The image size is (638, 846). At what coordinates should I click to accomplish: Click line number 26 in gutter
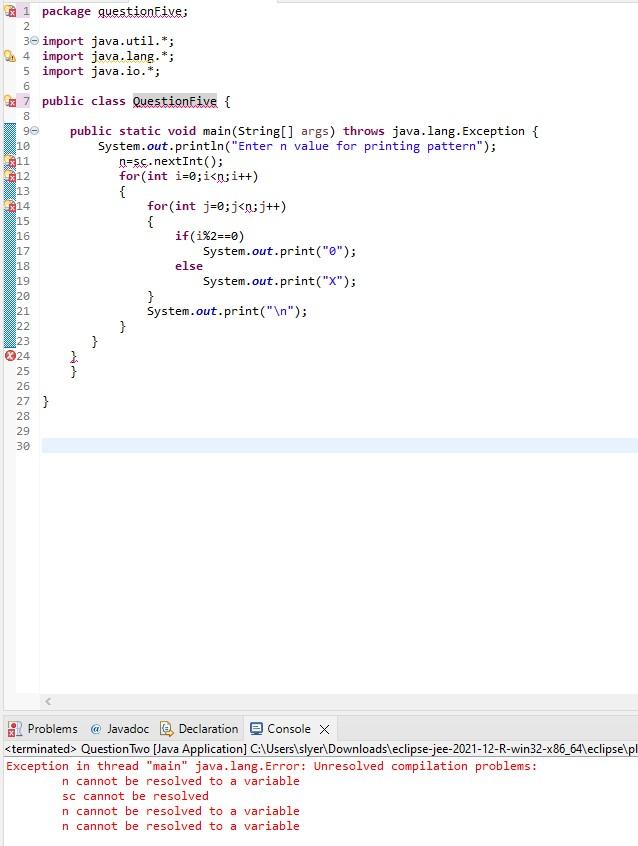[23, 386]
